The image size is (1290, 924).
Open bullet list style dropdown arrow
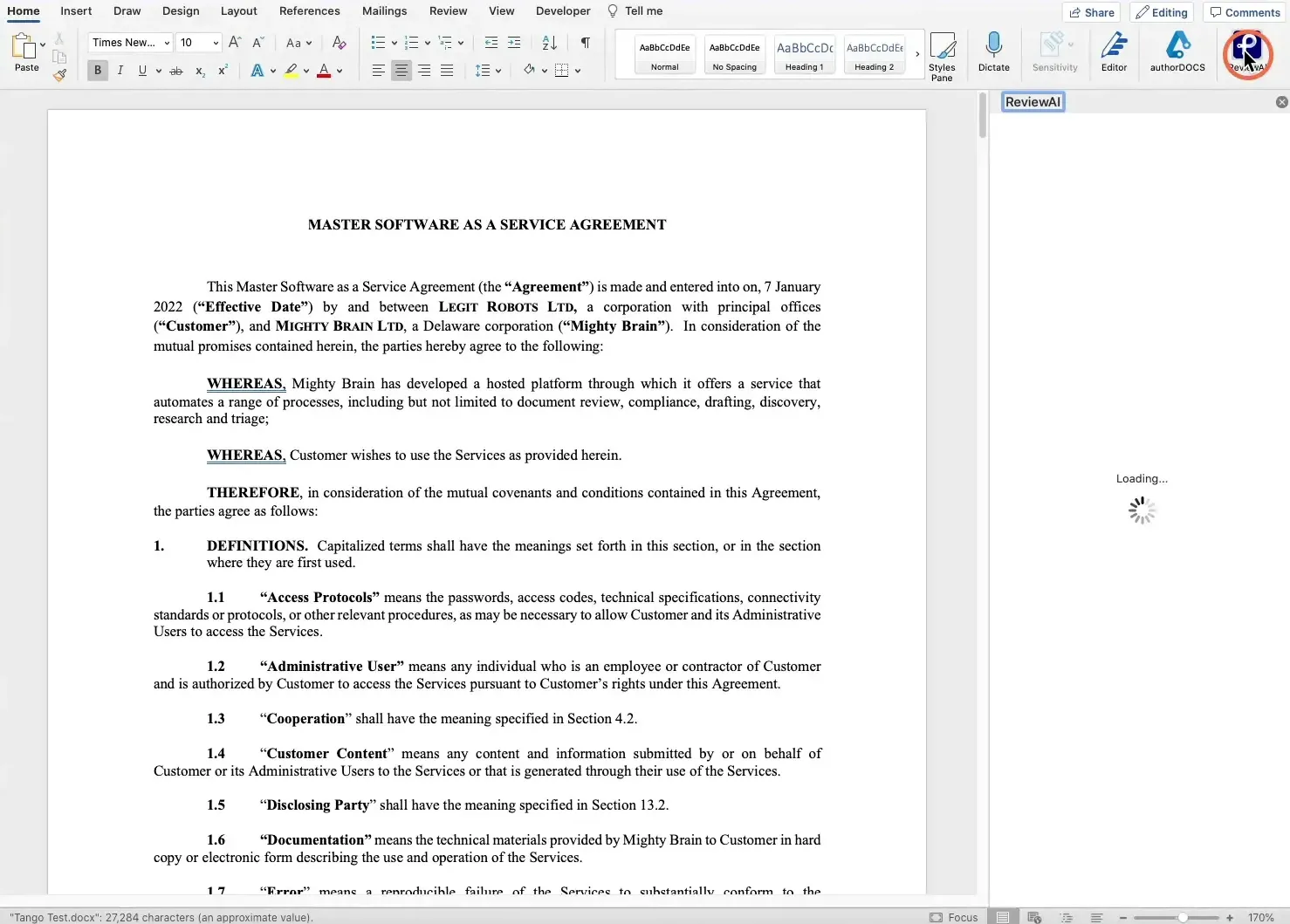395,42
